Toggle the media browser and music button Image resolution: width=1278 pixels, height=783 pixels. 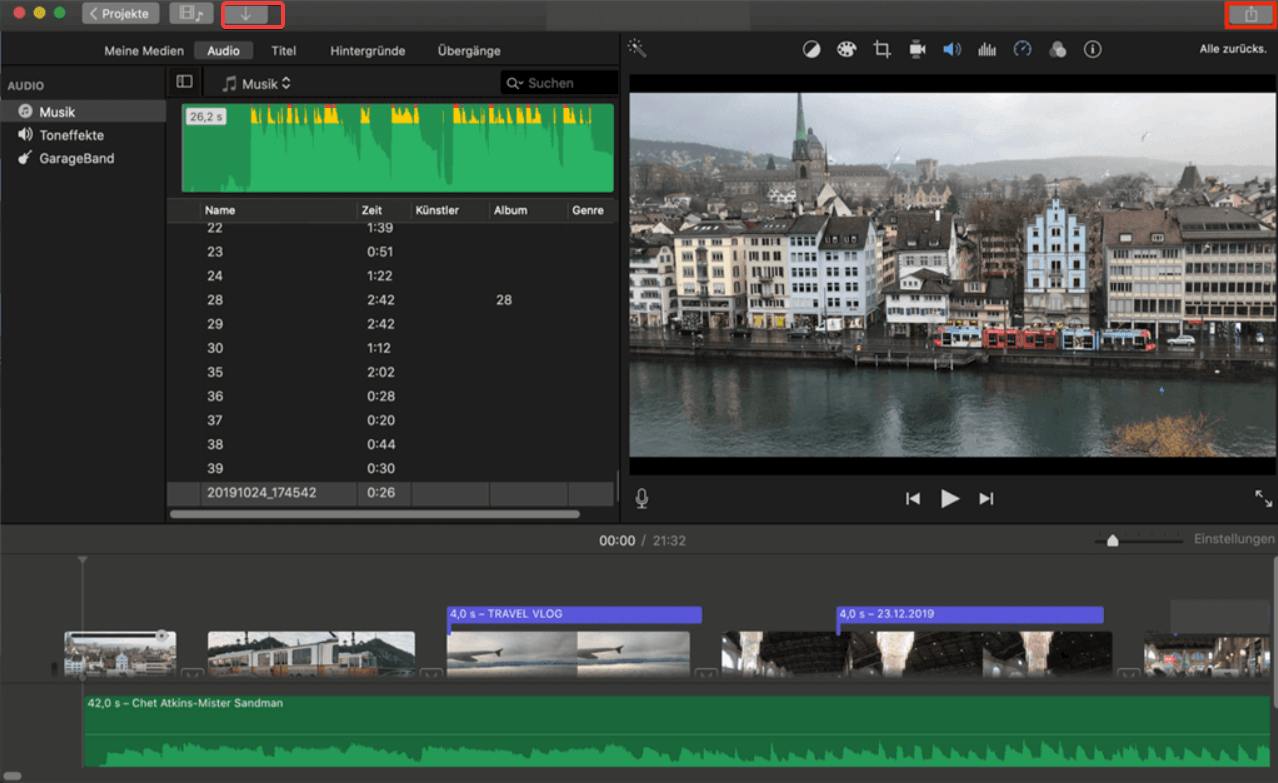[191, 14]
